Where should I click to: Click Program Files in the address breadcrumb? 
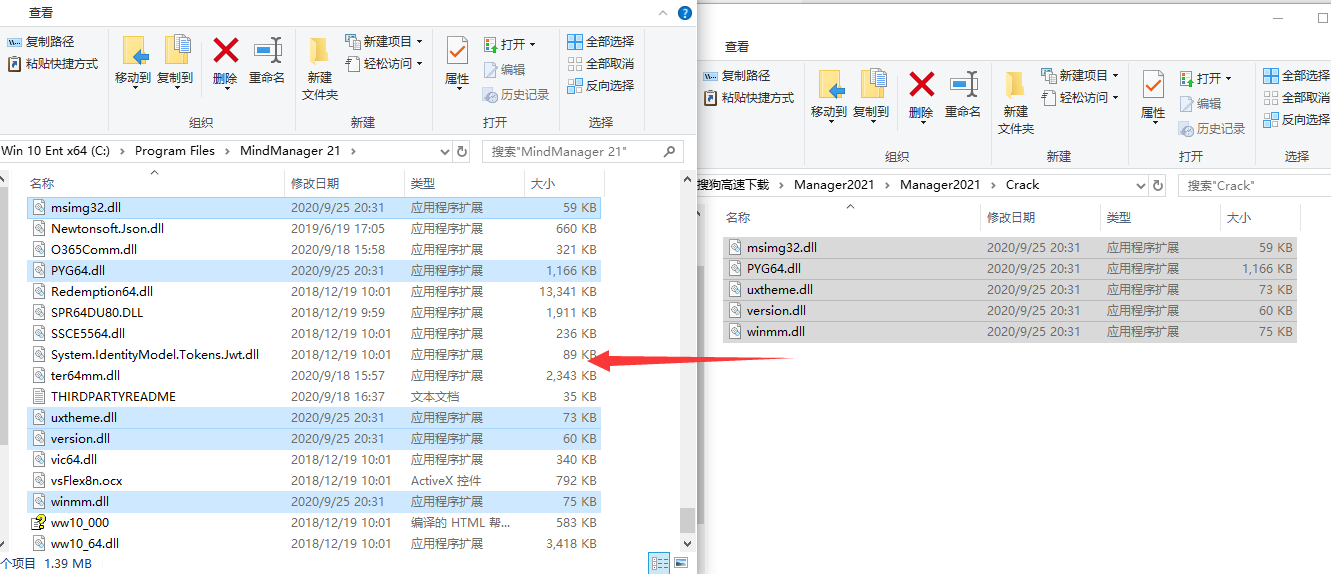(175, 151)
